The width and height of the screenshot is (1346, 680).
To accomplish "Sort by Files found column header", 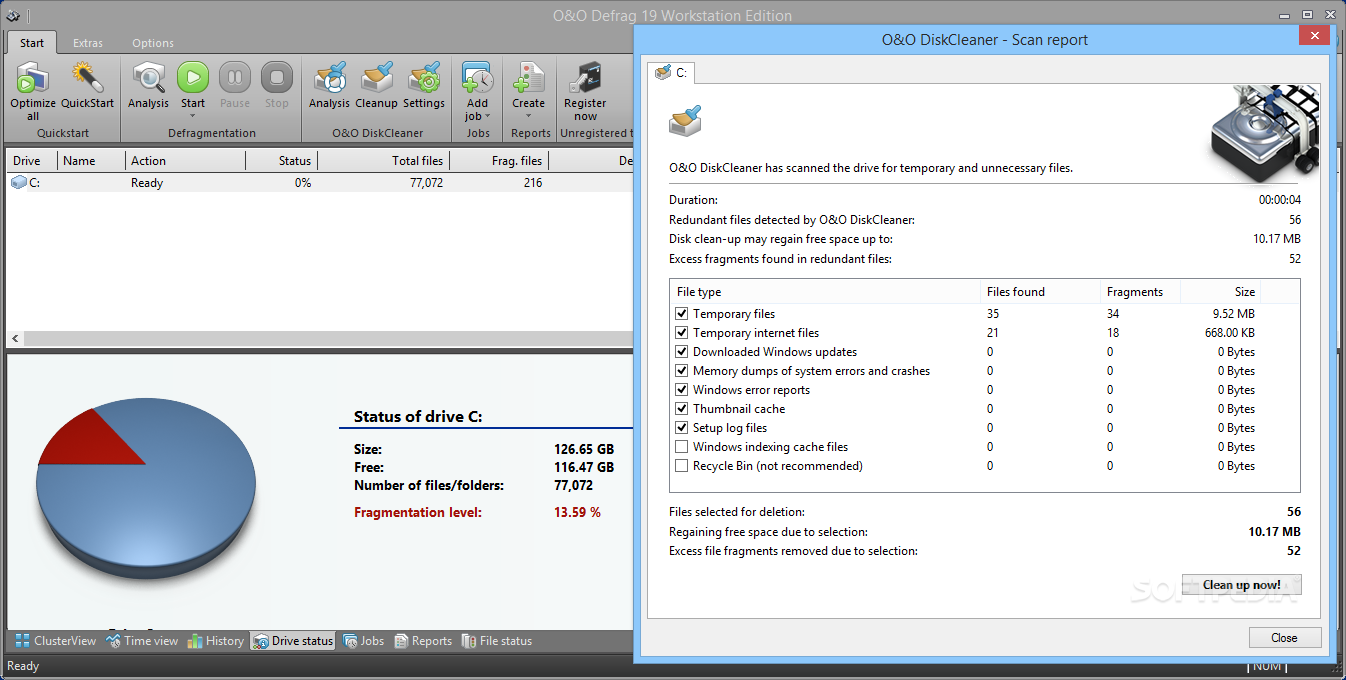I will click(1040, 292).
